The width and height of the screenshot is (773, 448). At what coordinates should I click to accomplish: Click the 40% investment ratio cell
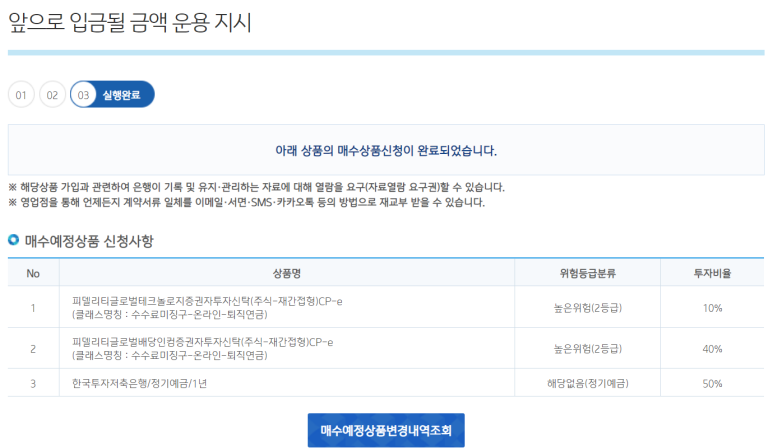tap(712, 349)
